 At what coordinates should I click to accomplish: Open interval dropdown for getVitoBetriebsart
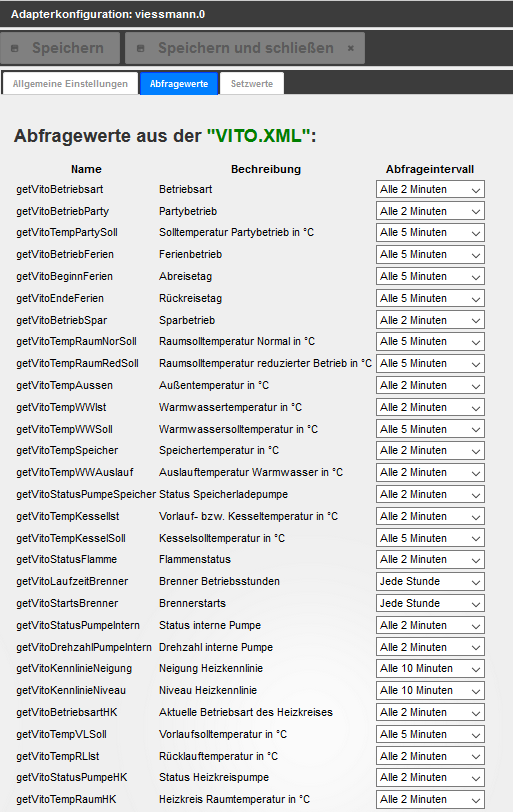[x=430, y=190]
